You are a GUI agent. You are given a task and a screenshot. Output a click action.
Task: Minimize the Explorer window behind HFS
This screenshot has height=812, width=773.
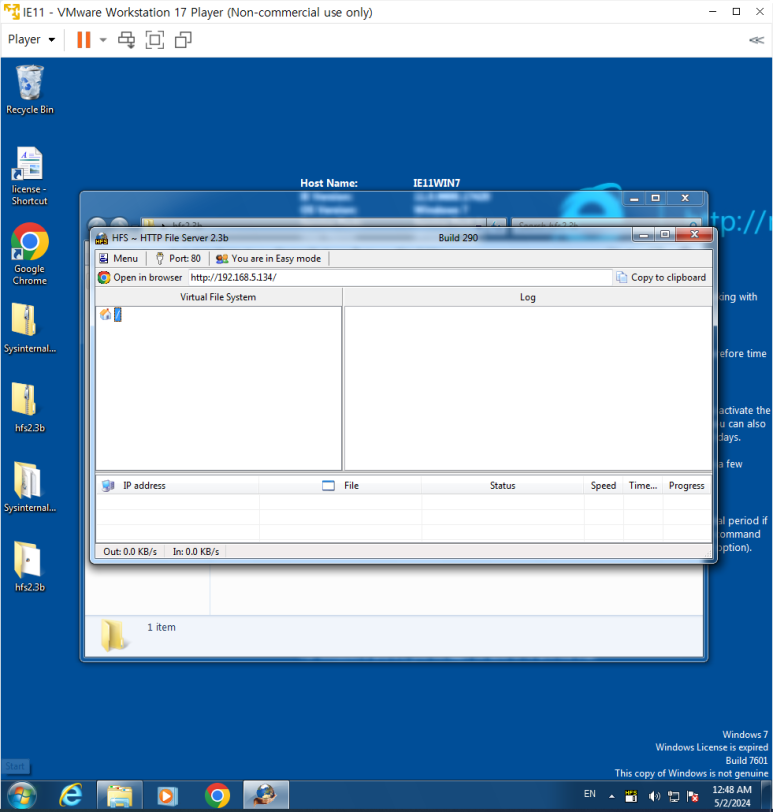pos(634,198)
